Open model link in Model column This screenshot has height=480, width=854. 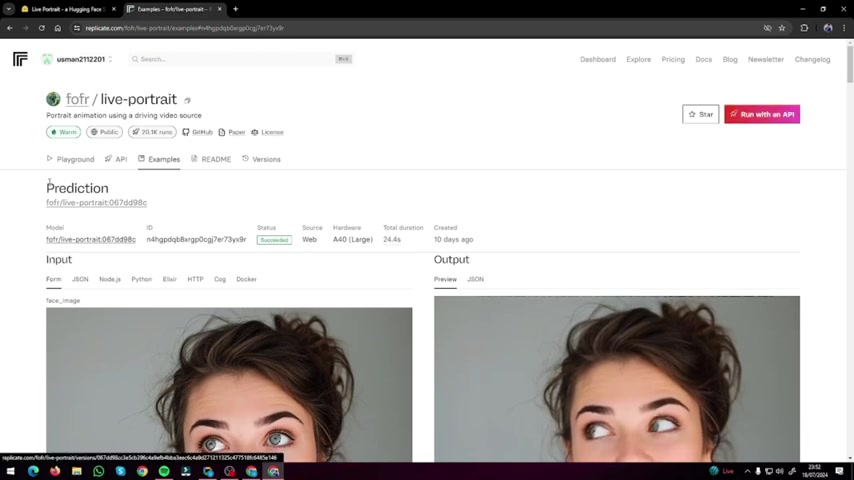click(x=91, y=239)
